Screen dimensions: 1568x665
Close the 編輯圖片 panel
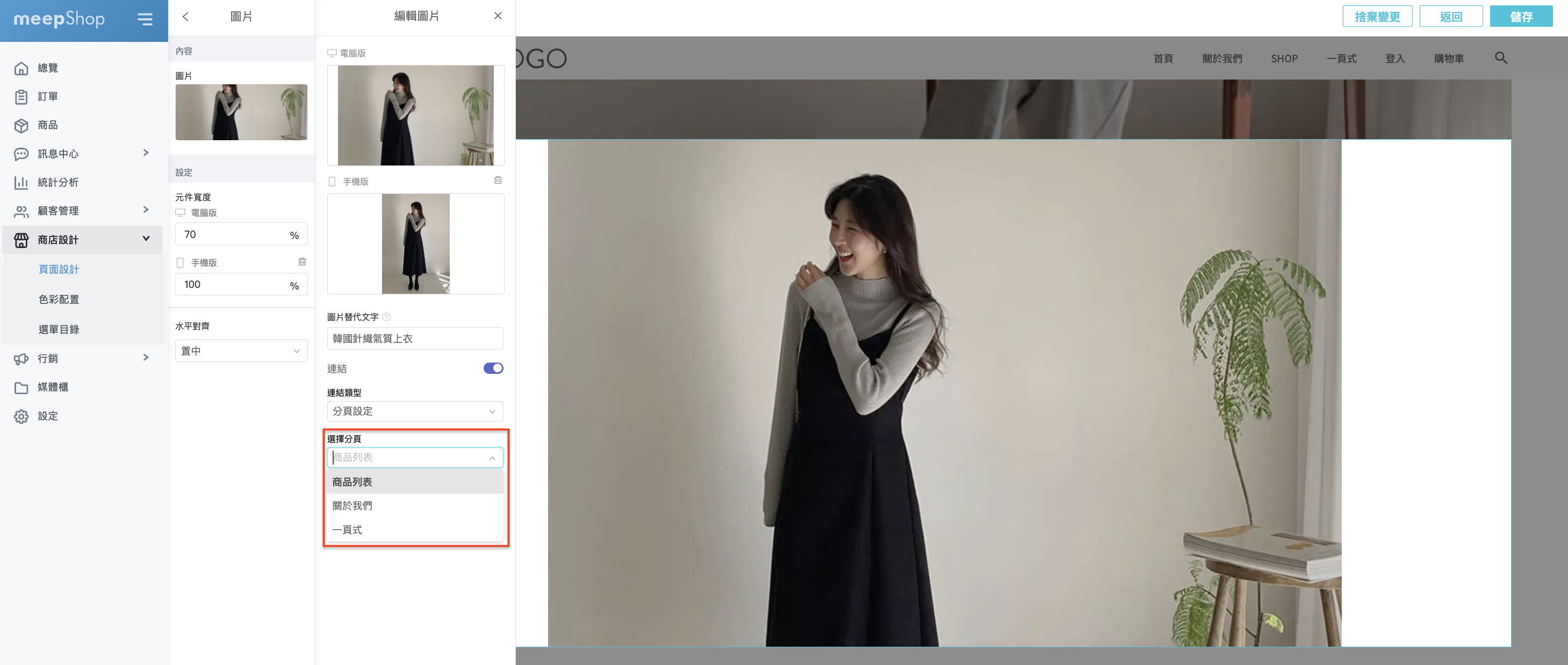[x=497, y=16]
